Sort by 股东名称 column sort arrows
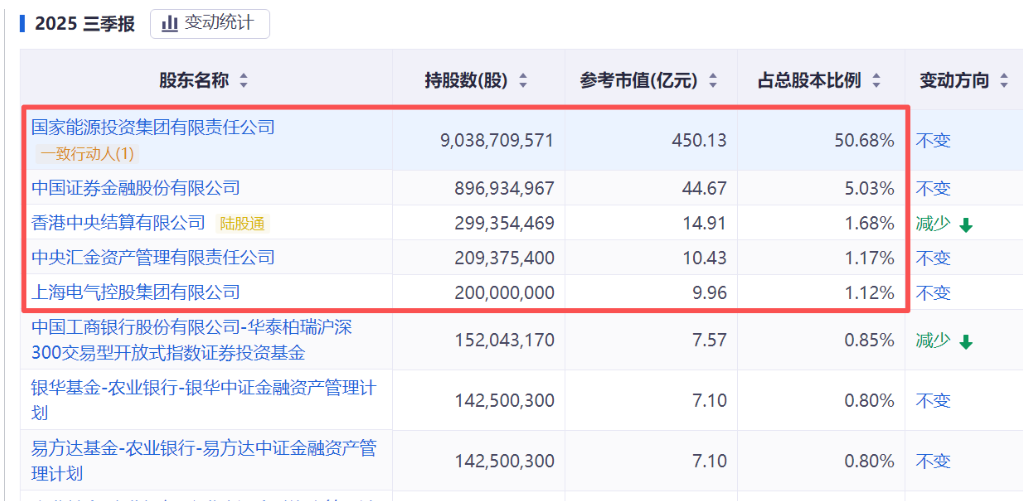Viewport: 1023px width, 501px height. click(244, 81)
